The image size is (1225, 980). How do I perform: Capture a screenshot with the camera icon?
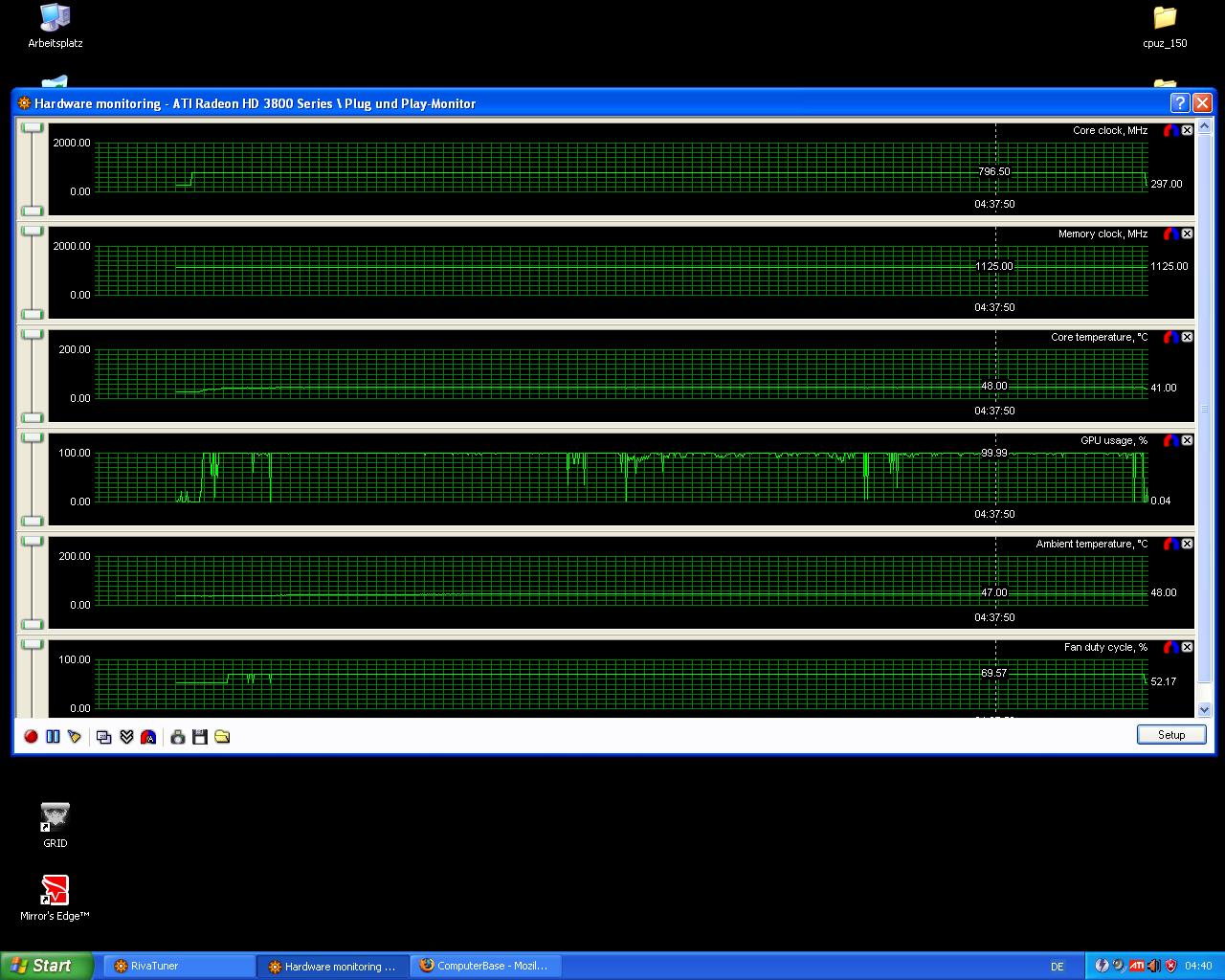[x=178, y=736]
